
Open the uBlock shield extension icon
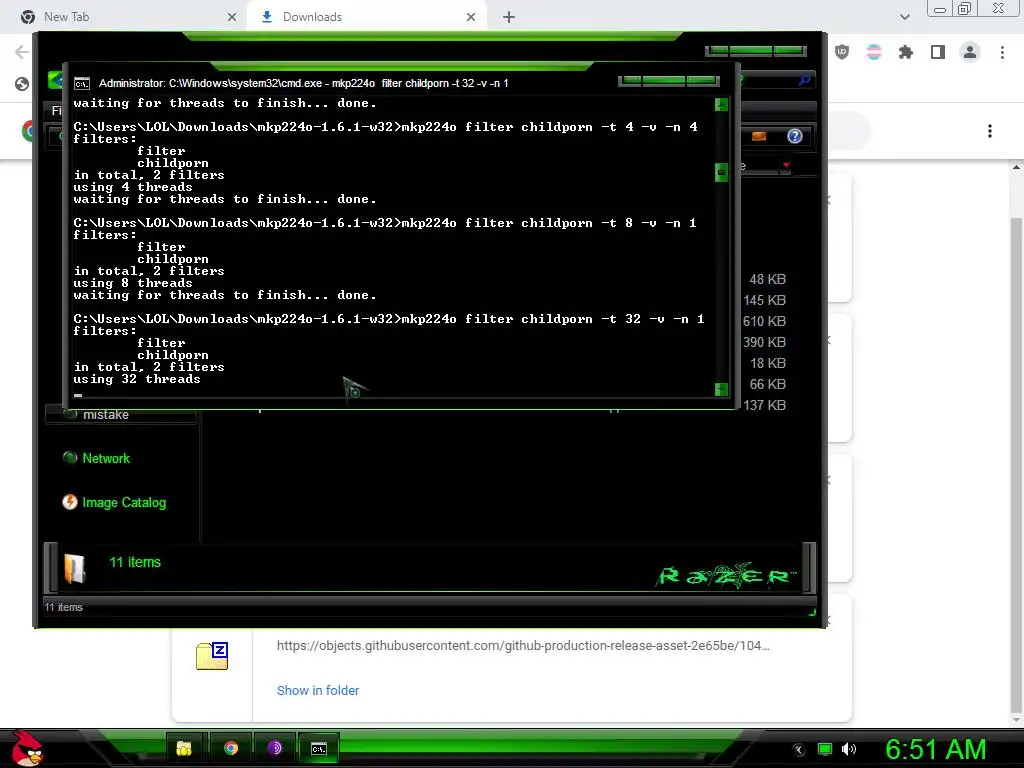tap(842, 52)
